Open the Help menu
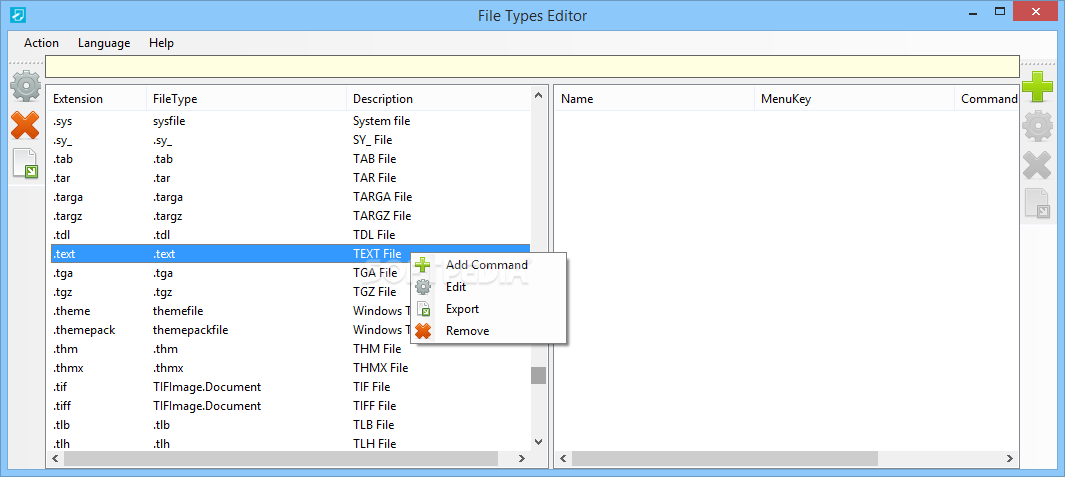The width and height of the screenshot is (1065, 477). (x=162, y=43)
